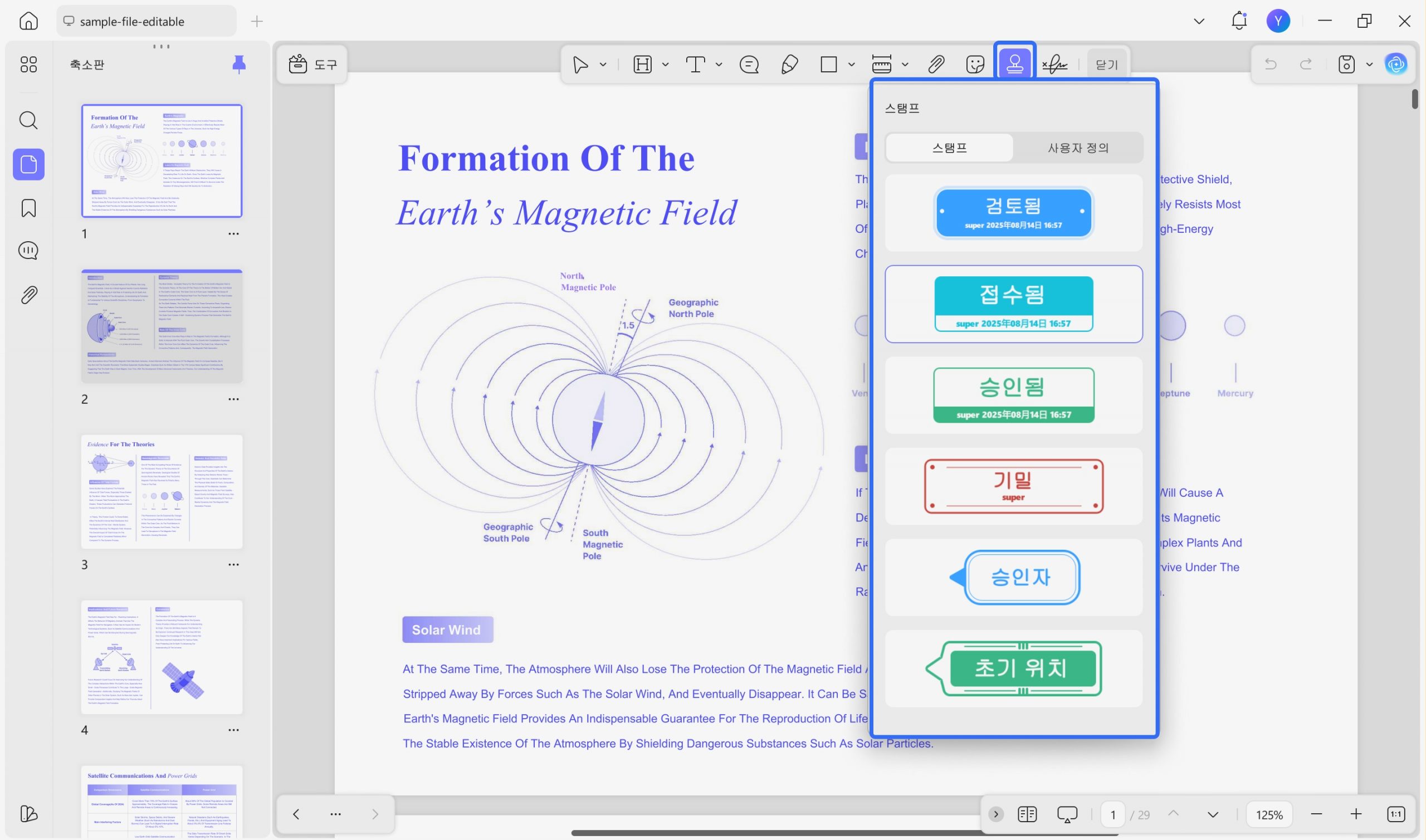Select the rectangle shape tool
Image resolution: width=1426 pixels, height=840 pixels.
(829, 65)
